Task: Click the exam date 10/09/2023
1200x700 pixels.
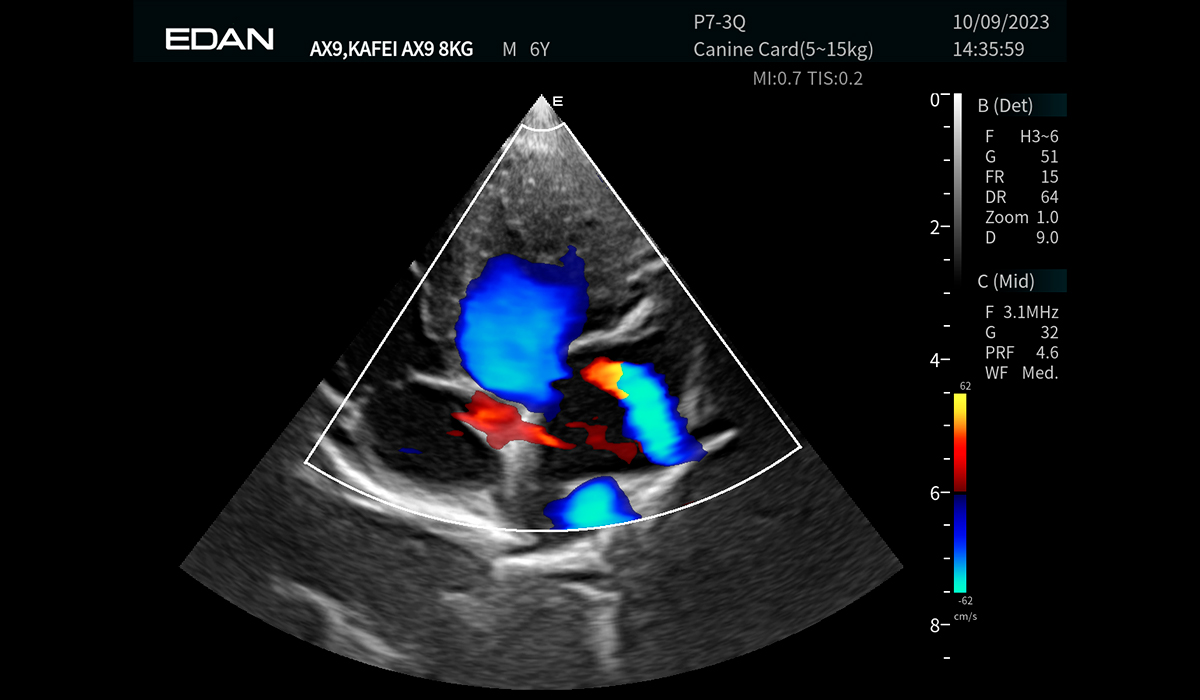Action: 1002,21
